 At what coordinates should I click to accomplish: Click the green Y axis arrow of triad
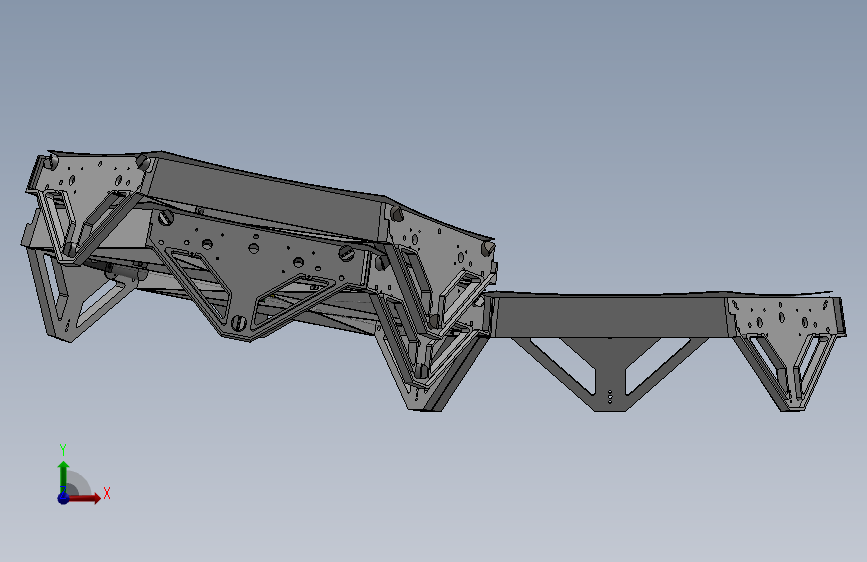tap(63, 476)
